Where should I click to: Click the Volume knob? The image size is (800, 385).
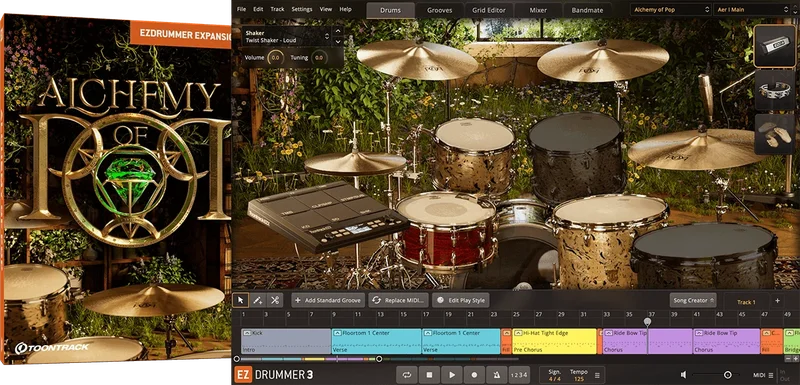276,58
